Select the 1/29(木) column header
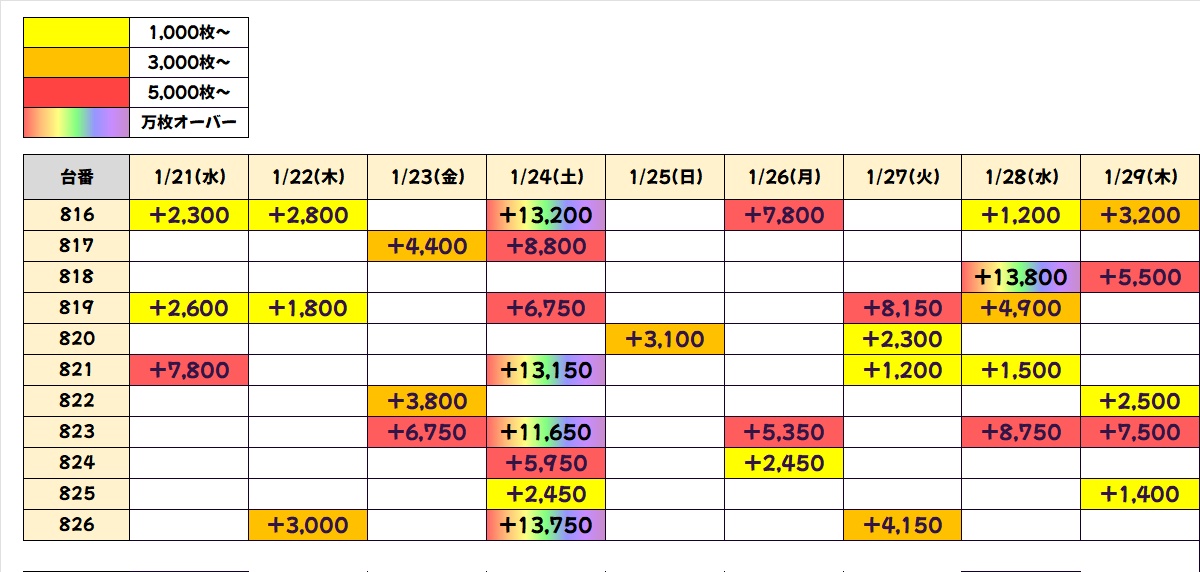Image resolution: width=1200 pixels, height=572 pixels. (x=1140, y=177)
